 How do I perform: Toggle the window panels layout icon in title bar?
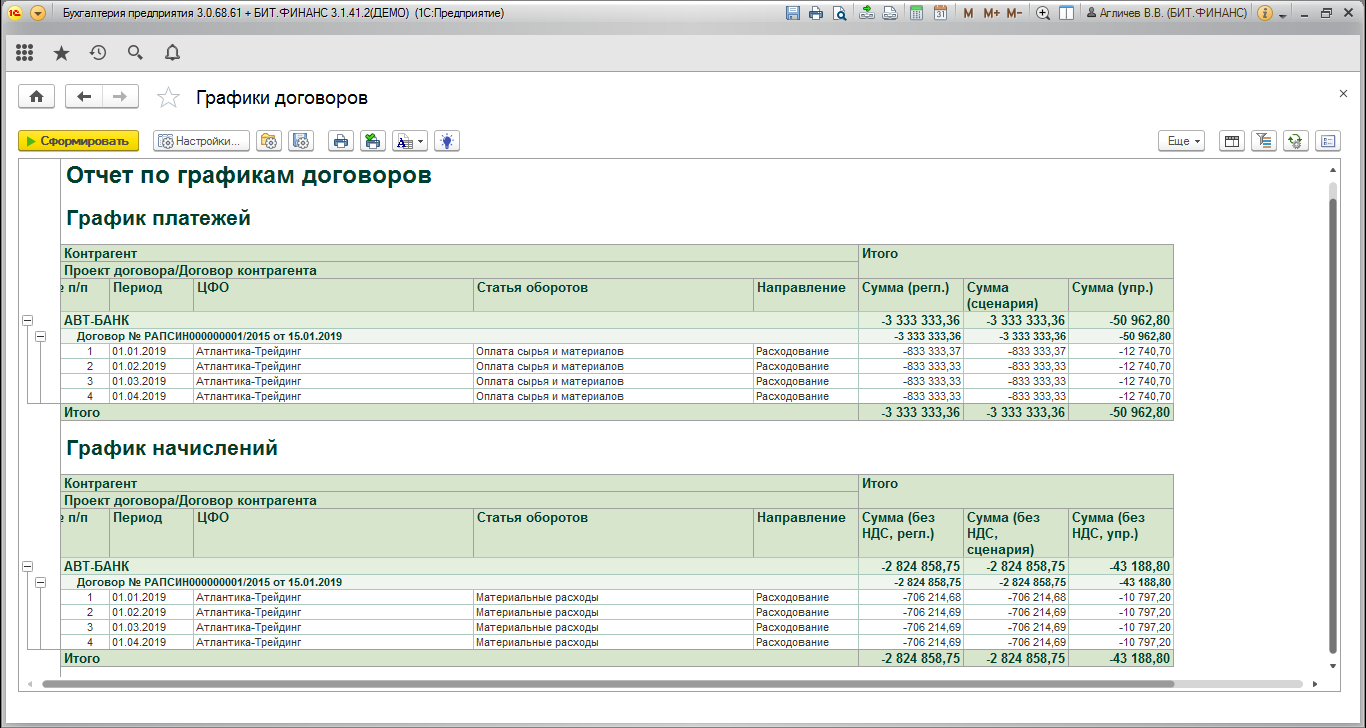click(1067, 13)
